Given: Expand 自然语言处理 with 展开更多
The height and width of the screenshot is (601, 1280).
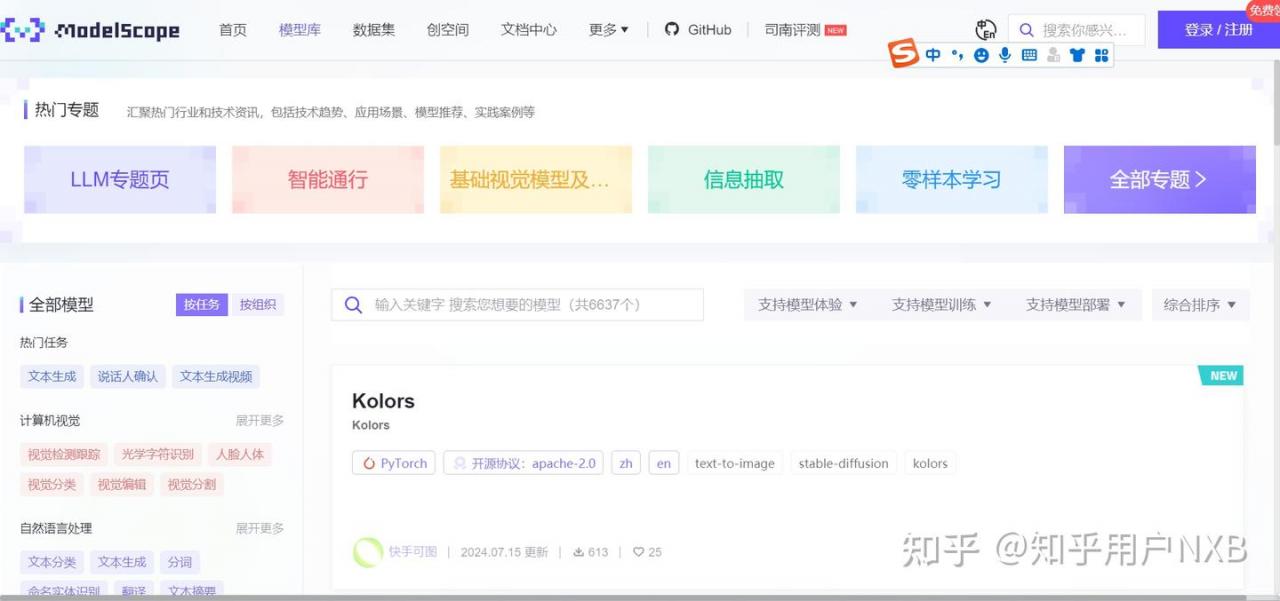Looking at the screenshot, I should (x=260, y=529).
